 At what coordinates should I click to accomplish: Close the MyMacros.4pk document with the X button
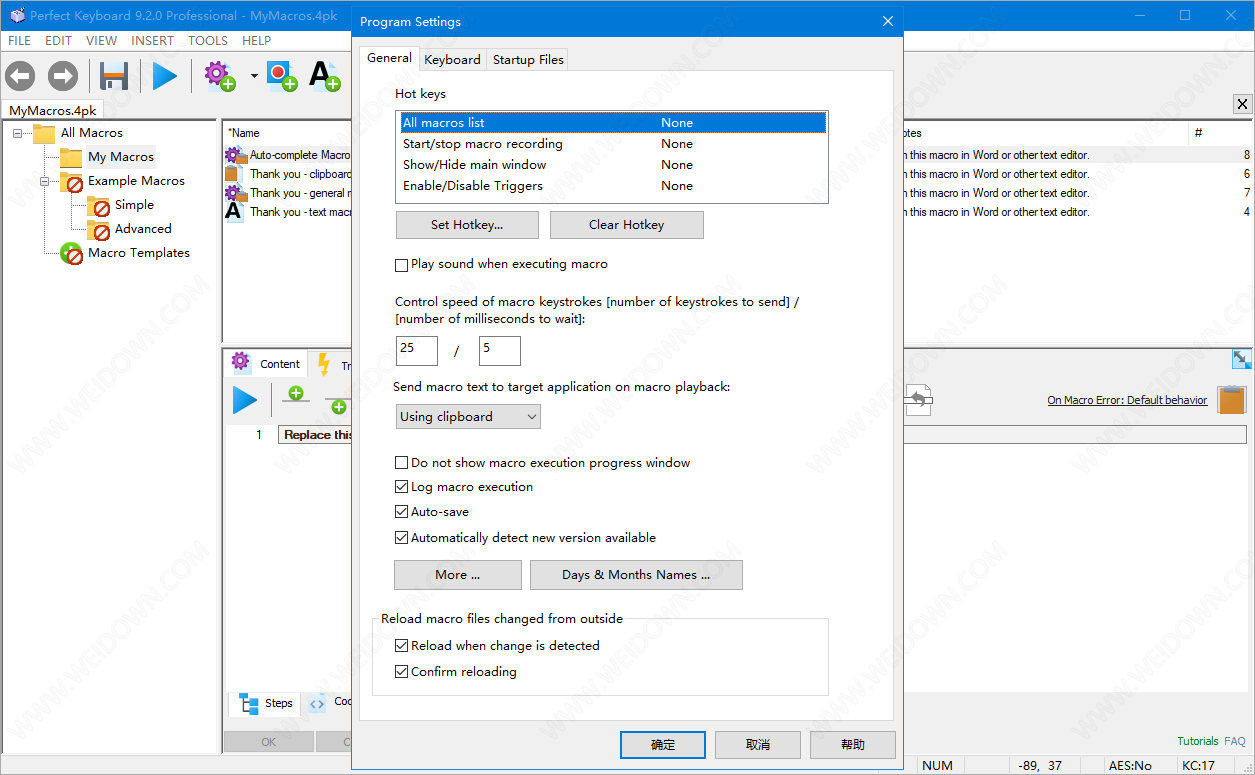pyautogui.click(x=1242, y=104)
